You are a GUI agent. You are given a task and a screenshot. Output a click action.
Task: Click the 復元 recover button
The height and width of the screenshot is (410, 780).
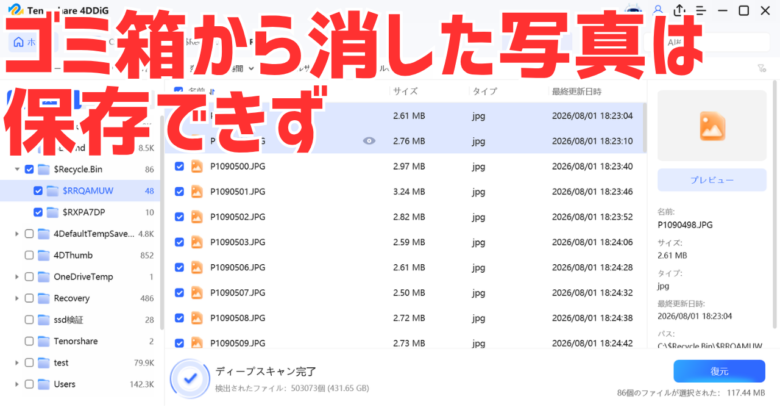point(719,371)
